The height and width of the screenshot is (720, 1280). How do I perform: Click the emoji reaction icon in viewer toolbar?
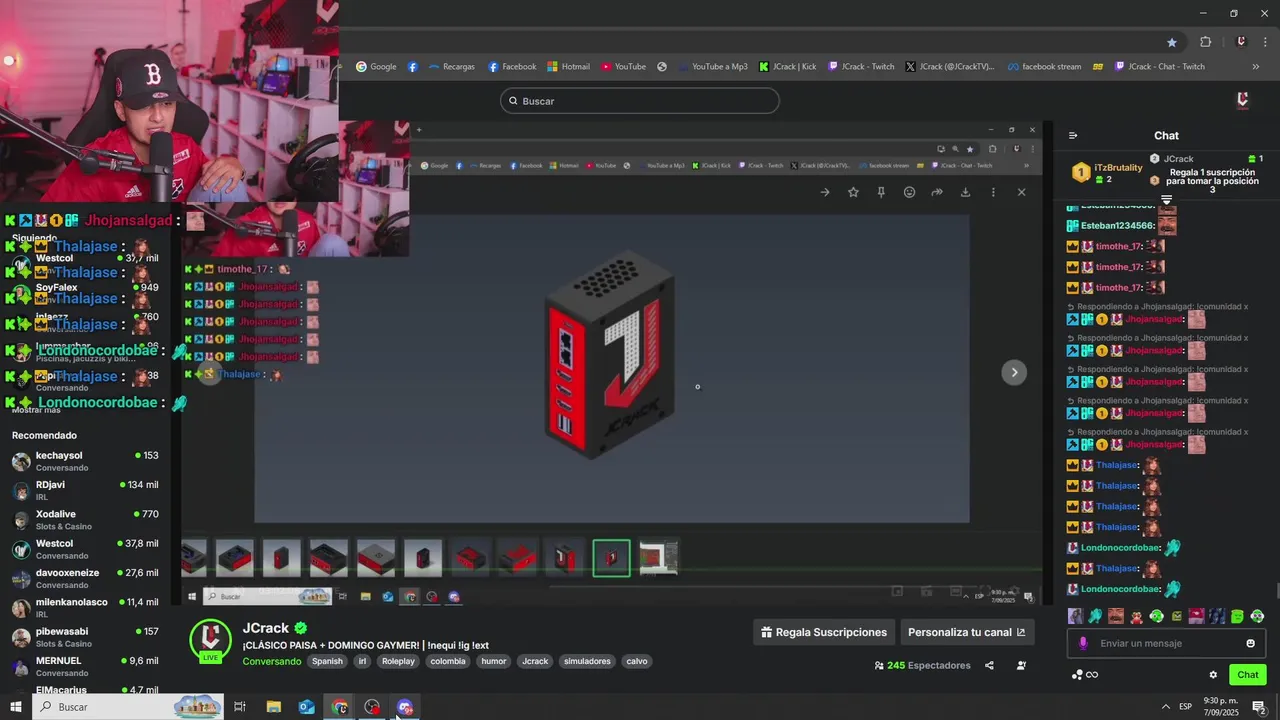tap(909, 192)
